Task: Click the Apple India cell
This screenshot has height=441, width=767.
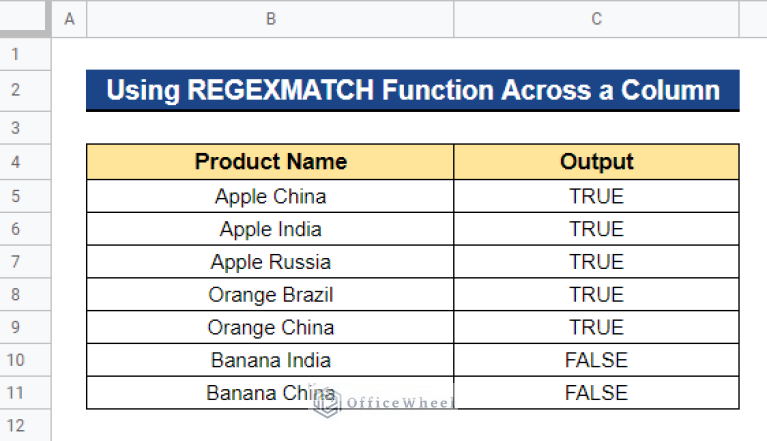Action: [x=270, y=229]
